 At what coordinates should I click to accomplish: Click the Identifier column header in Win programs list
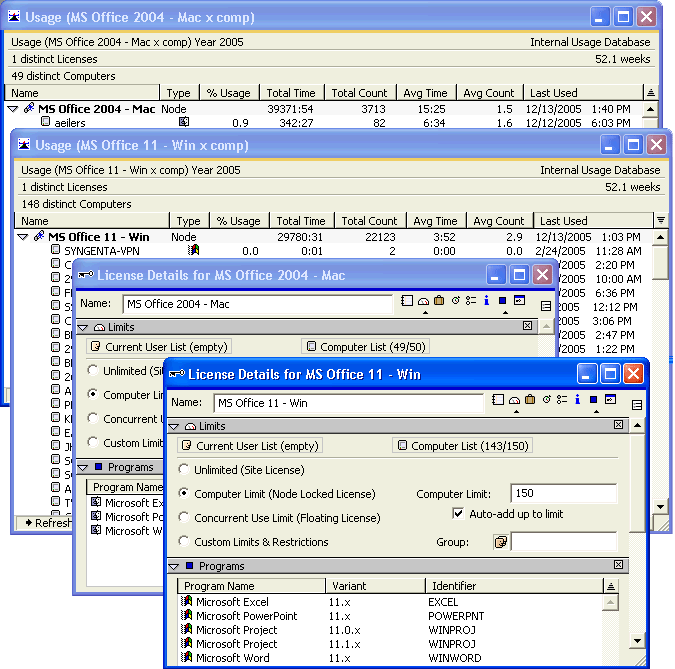click(x=514, y=586)
